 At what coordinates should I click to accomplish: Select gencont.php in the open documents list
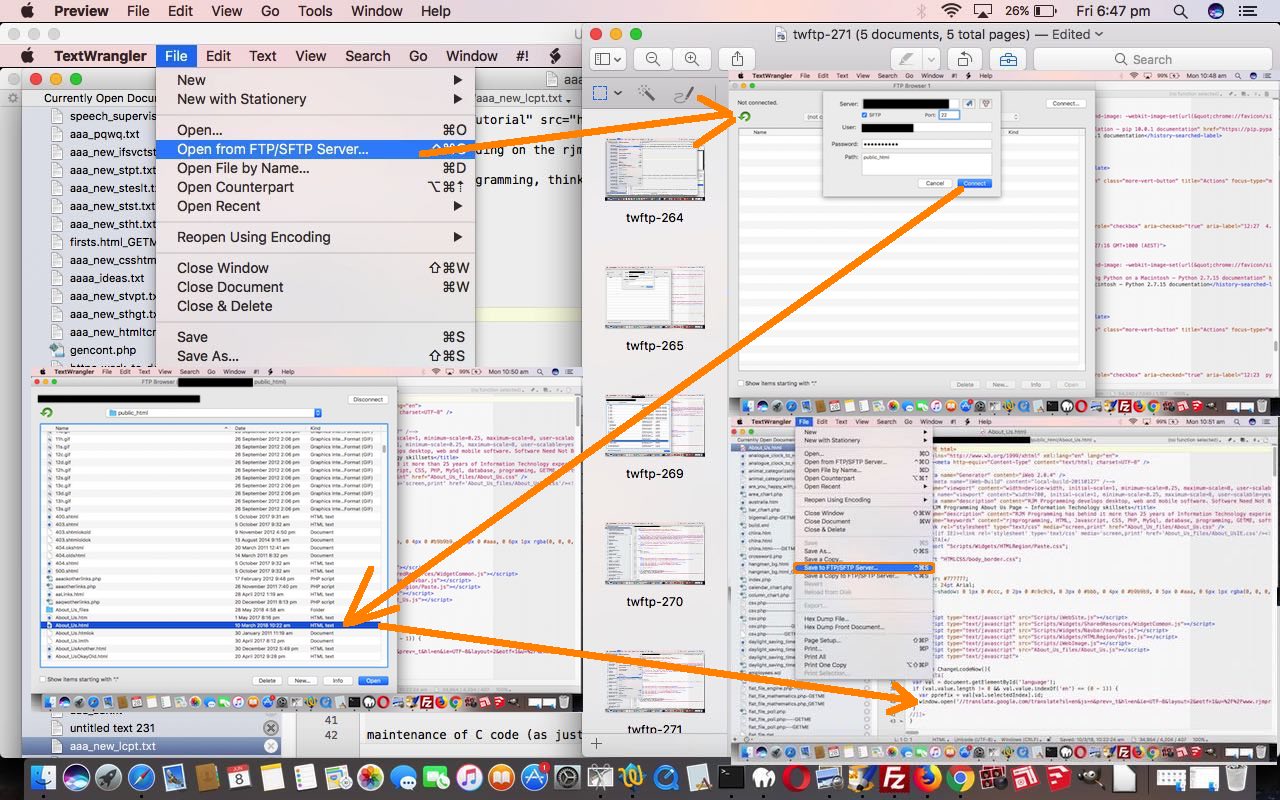(103, 350)
